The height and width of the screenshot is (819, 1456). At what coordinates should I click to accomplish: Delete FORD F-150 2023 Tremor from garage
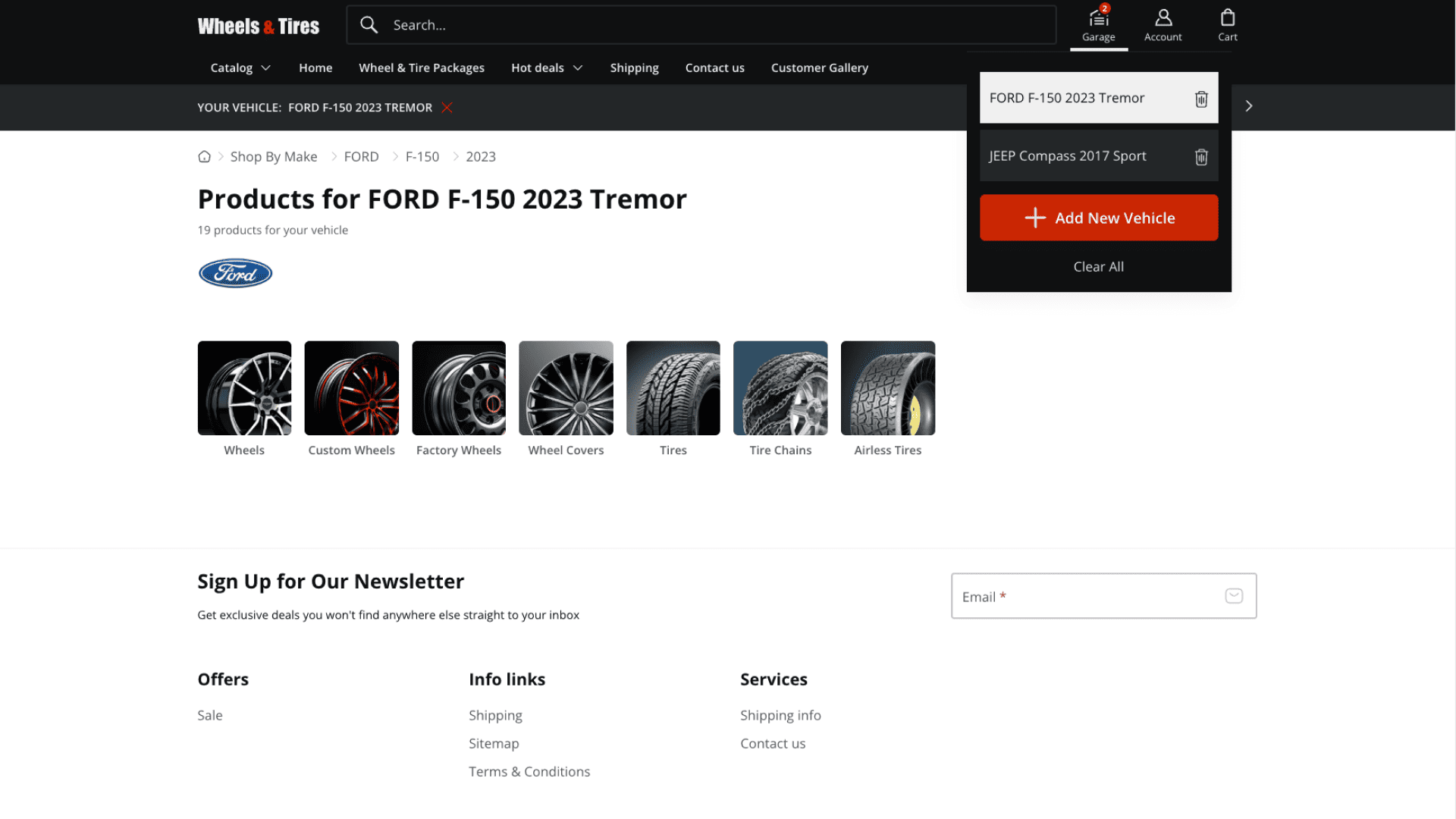point(1201,99)
